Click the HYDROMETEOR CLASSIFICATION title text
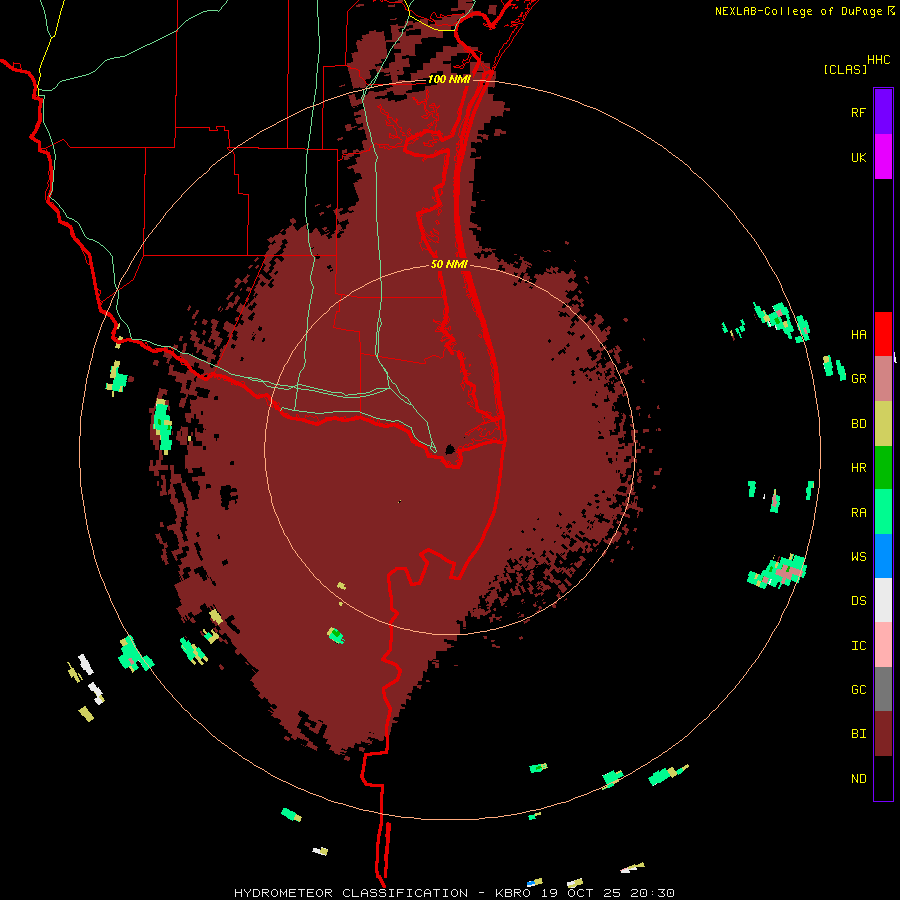The height and width of the screenshot is (900, 900). point(351,893)
